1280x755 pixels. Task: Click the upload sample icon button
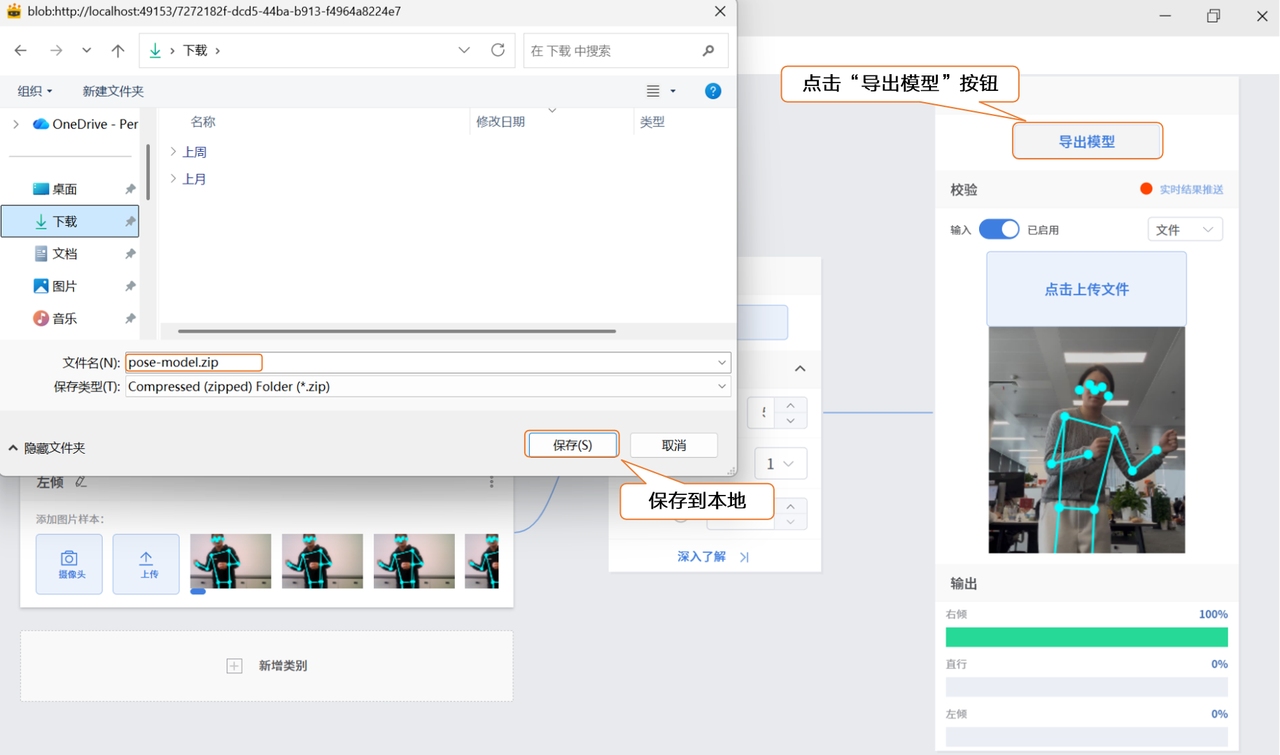[146, 564]
